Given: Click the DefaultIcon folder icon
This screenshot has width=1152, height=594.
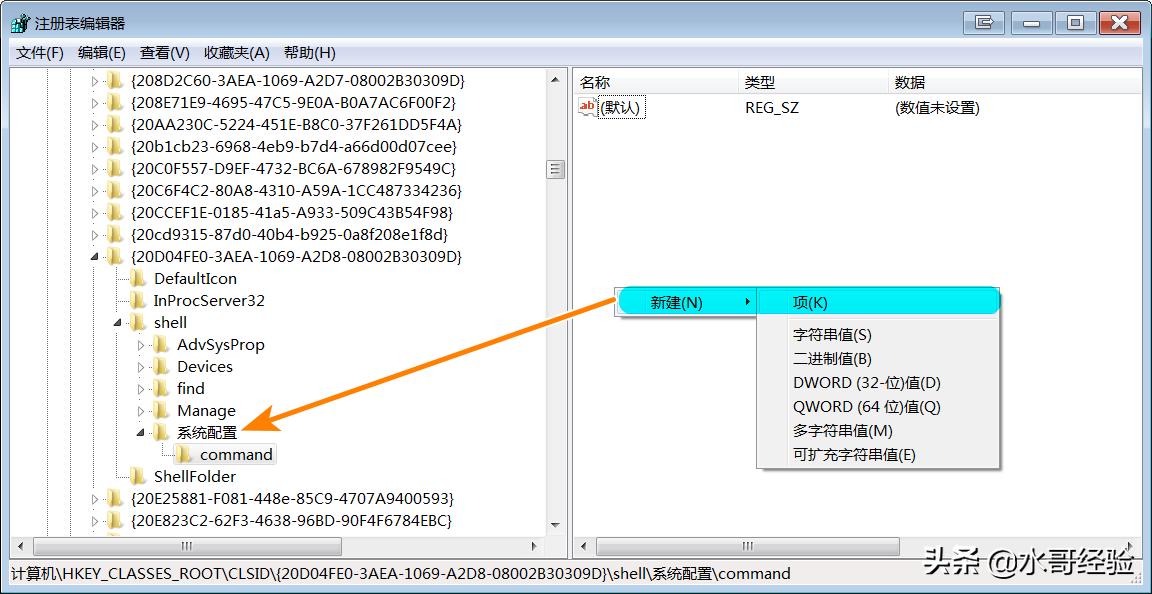Looking at the screenshot, I should pyautogui.click(x=138, y=278).
